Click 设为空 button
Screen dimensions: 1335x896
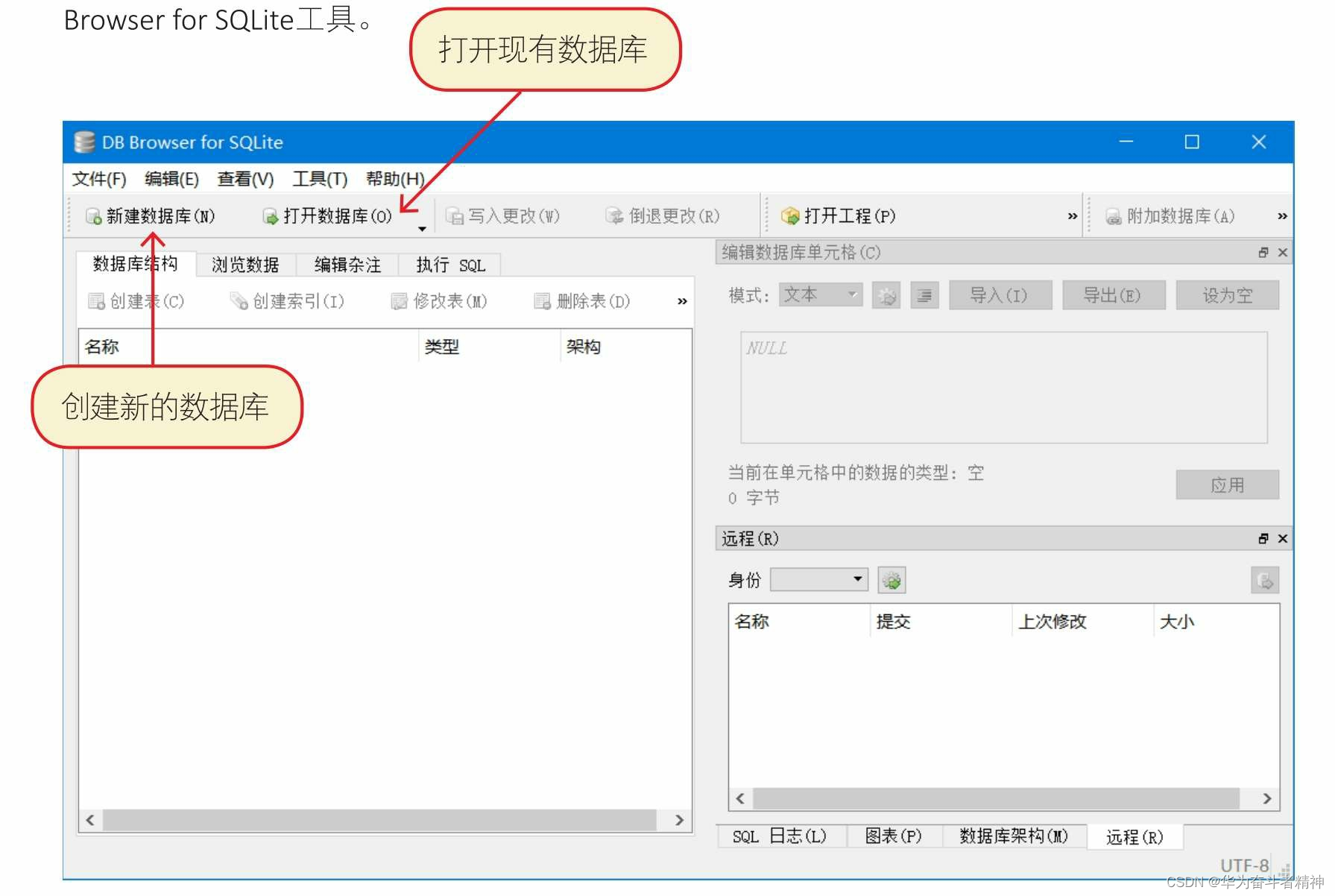1228,295
